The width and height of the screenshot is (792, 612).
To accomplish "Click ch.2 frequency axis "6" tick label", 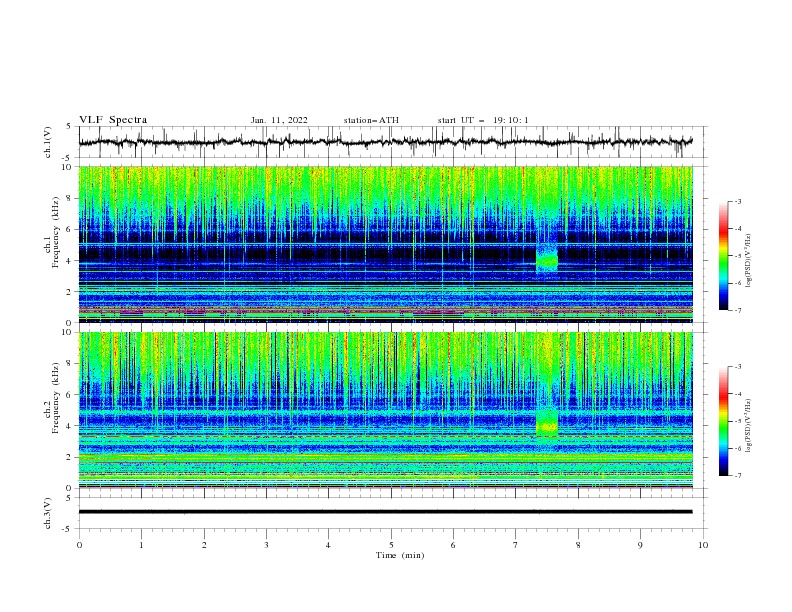I will [x=69, y=395].
